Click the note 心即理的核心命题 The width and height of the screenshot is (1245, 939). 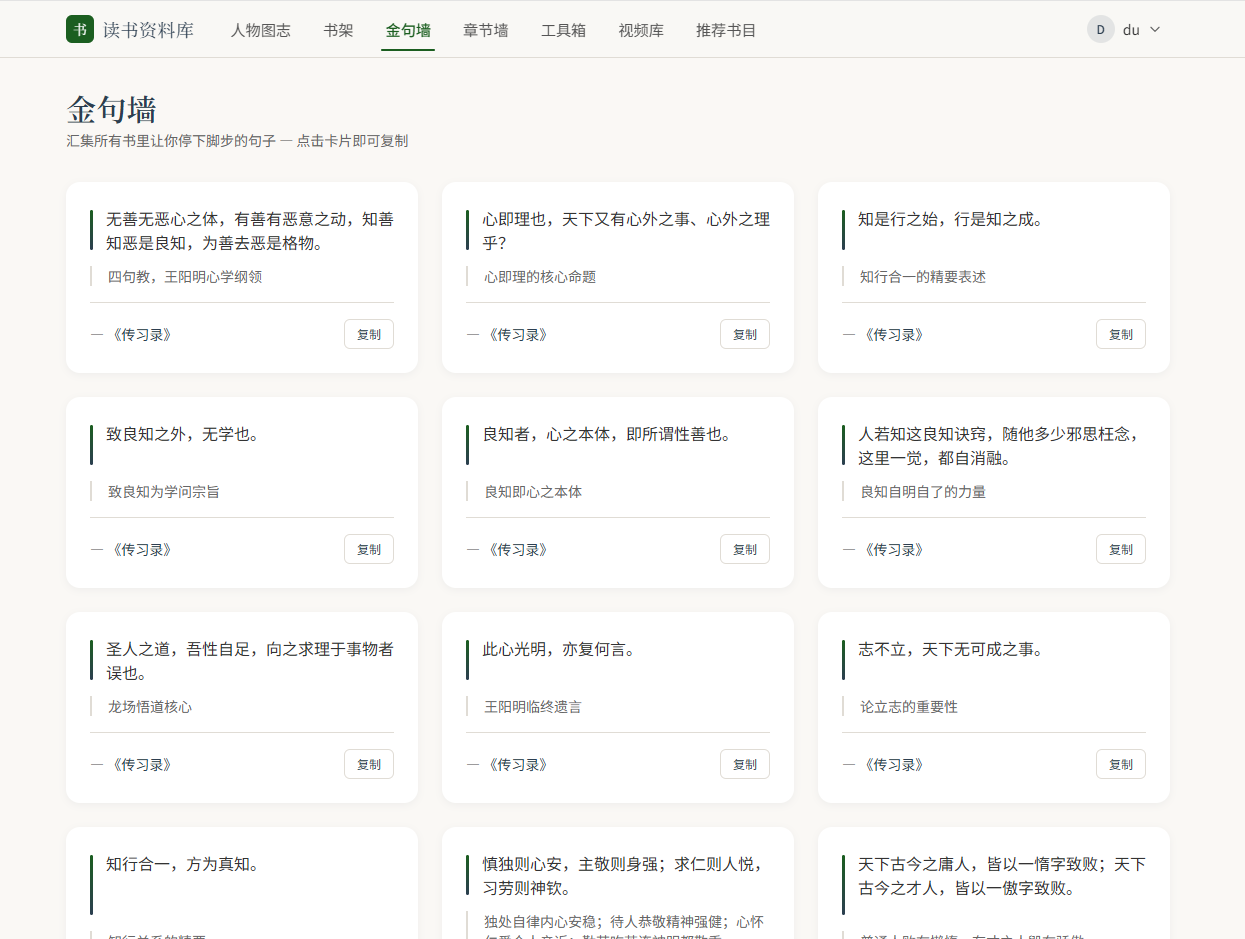(x=540, y=277)
